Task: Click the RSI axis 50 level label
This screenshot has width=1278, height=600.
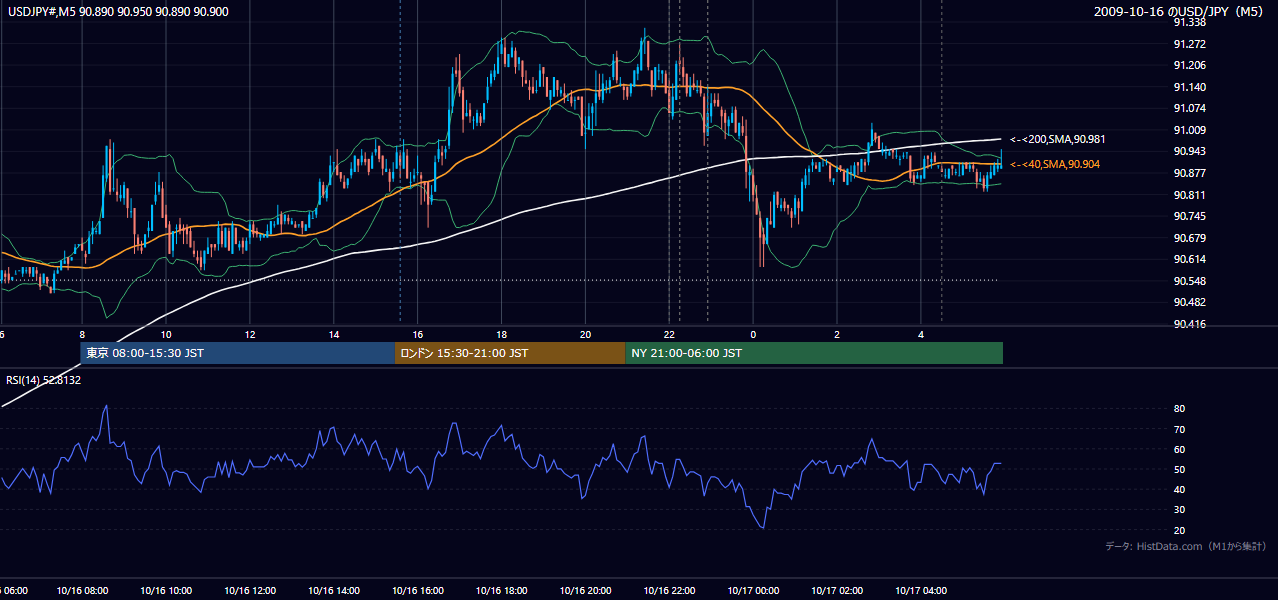Action: (x=1179, y=469)
